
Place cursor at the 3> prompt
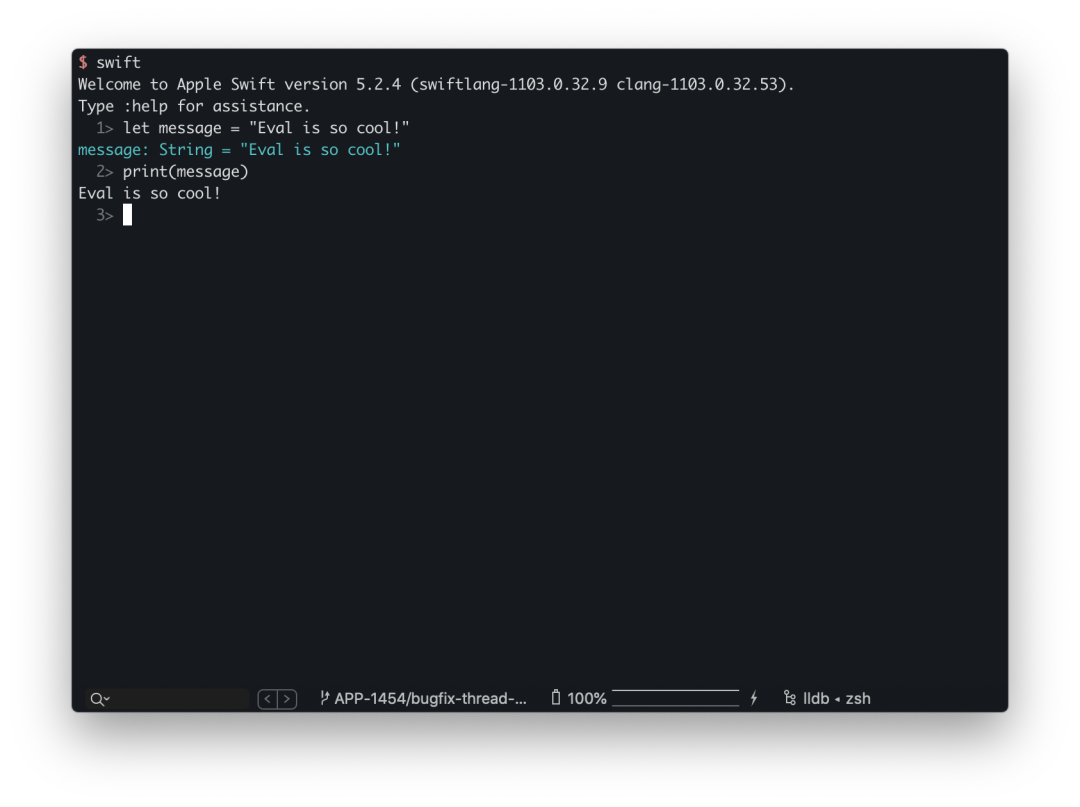tap(127, 215)
